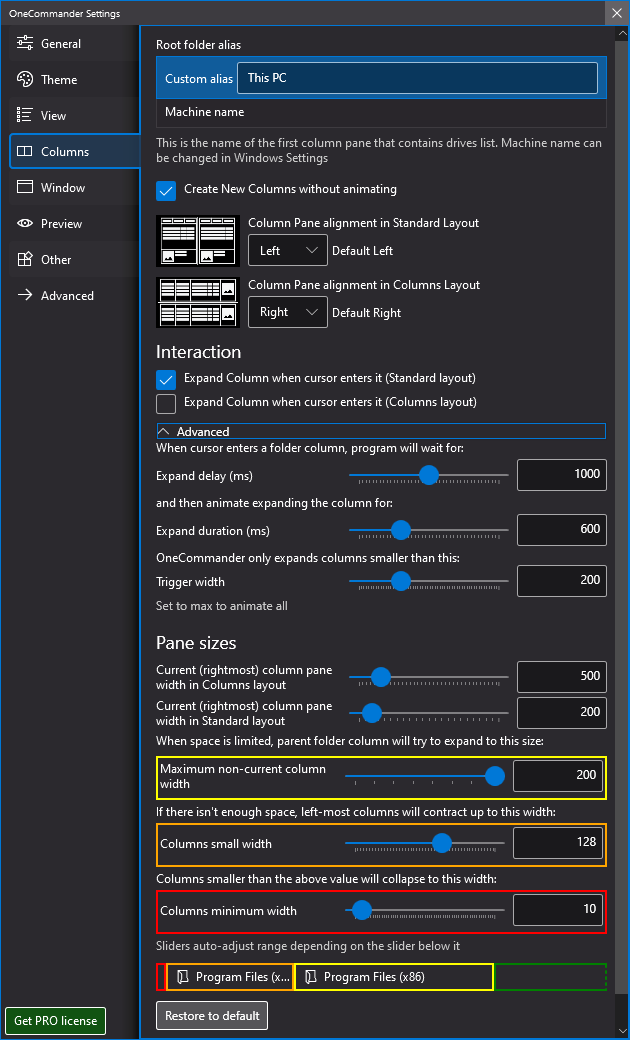Image resolution: width=630 pixels, height=1040 pixels.
Task: Click the Theme palette icon
Action: 25,80
